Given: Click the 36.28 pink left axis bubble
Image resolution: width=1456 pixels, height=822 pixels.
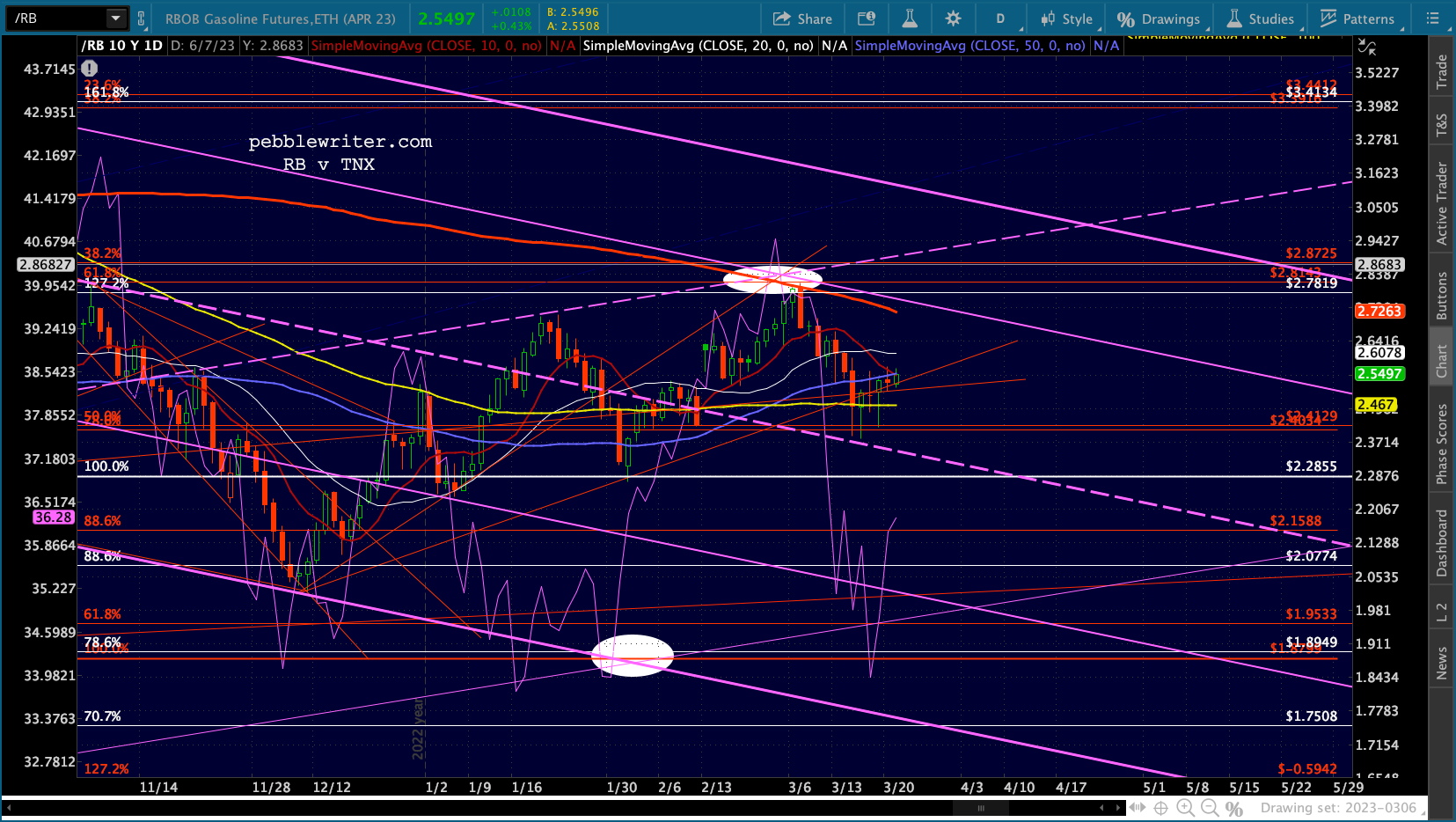Looking at the screenshot, I should 54,517.
